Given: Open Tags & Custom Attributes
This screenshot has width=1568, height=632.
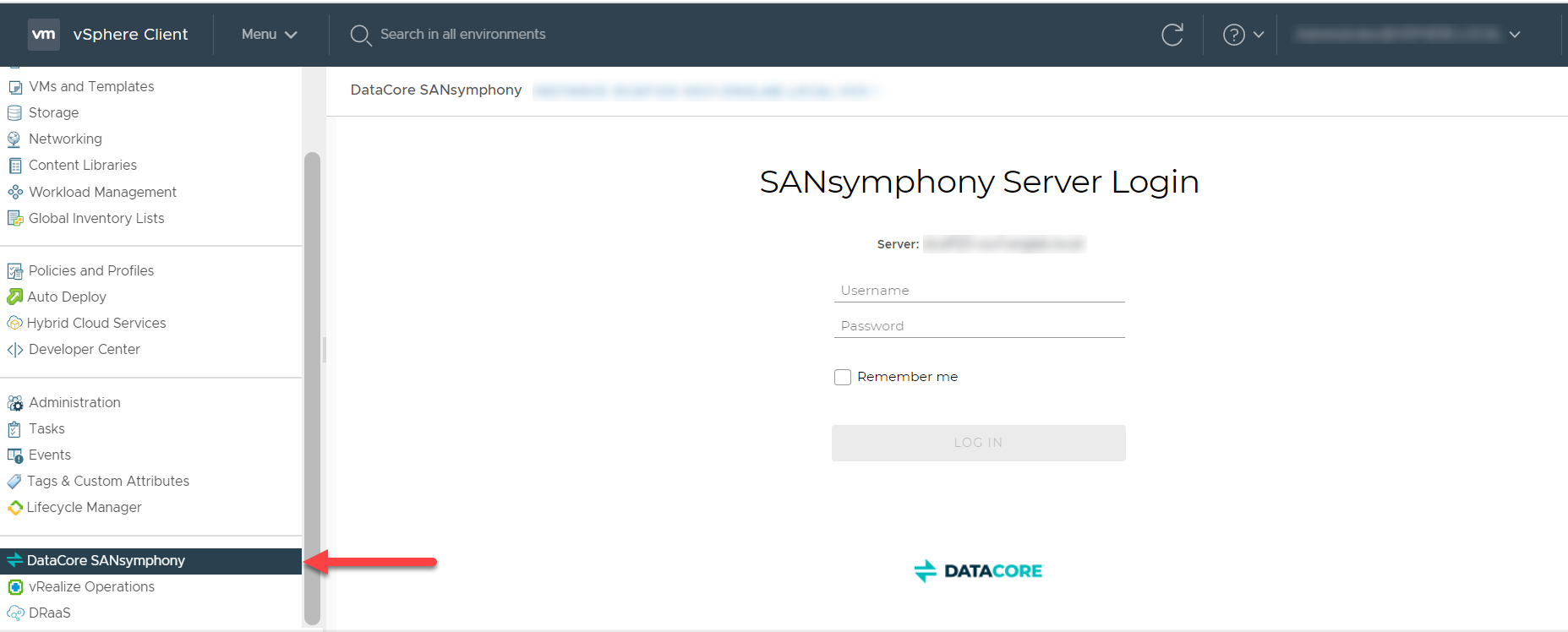Looking at the screenshot, I should coord(108,482).
